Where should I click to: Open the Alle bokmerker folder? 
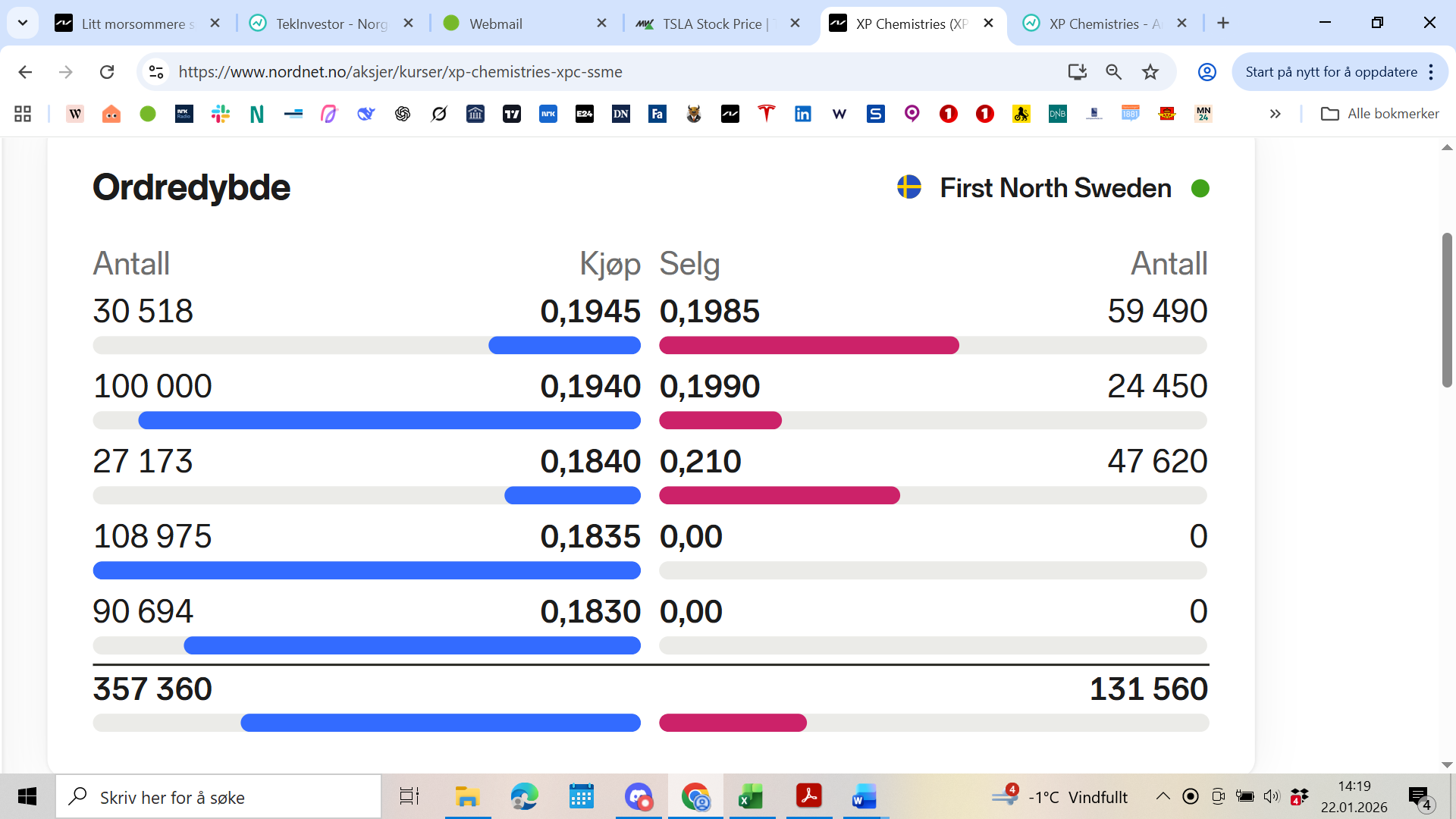pyautogui.click(x=1379, y=114)
